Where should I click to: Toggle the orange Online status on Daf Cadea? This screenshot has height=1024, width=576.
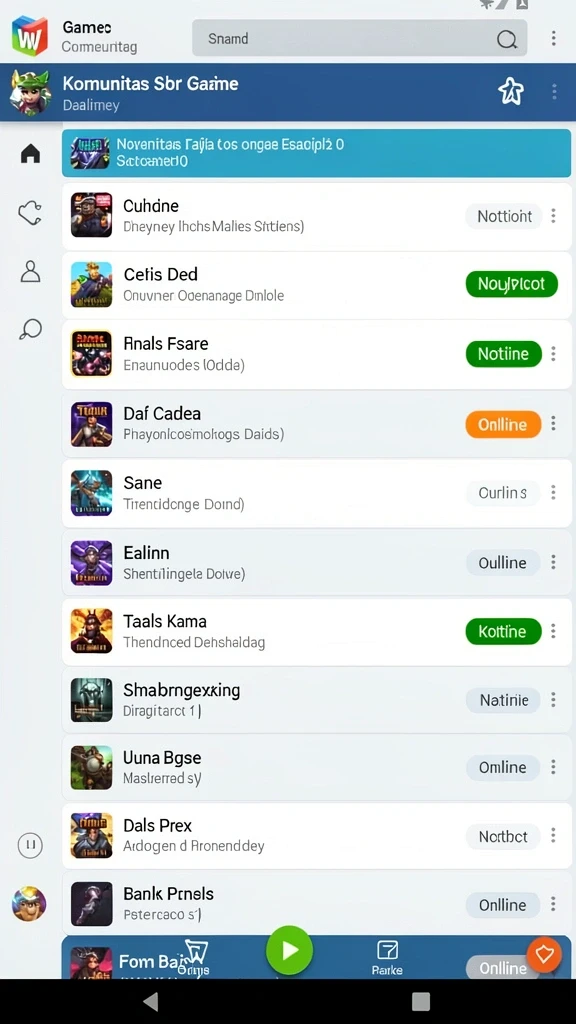click(x=504, y=424)
